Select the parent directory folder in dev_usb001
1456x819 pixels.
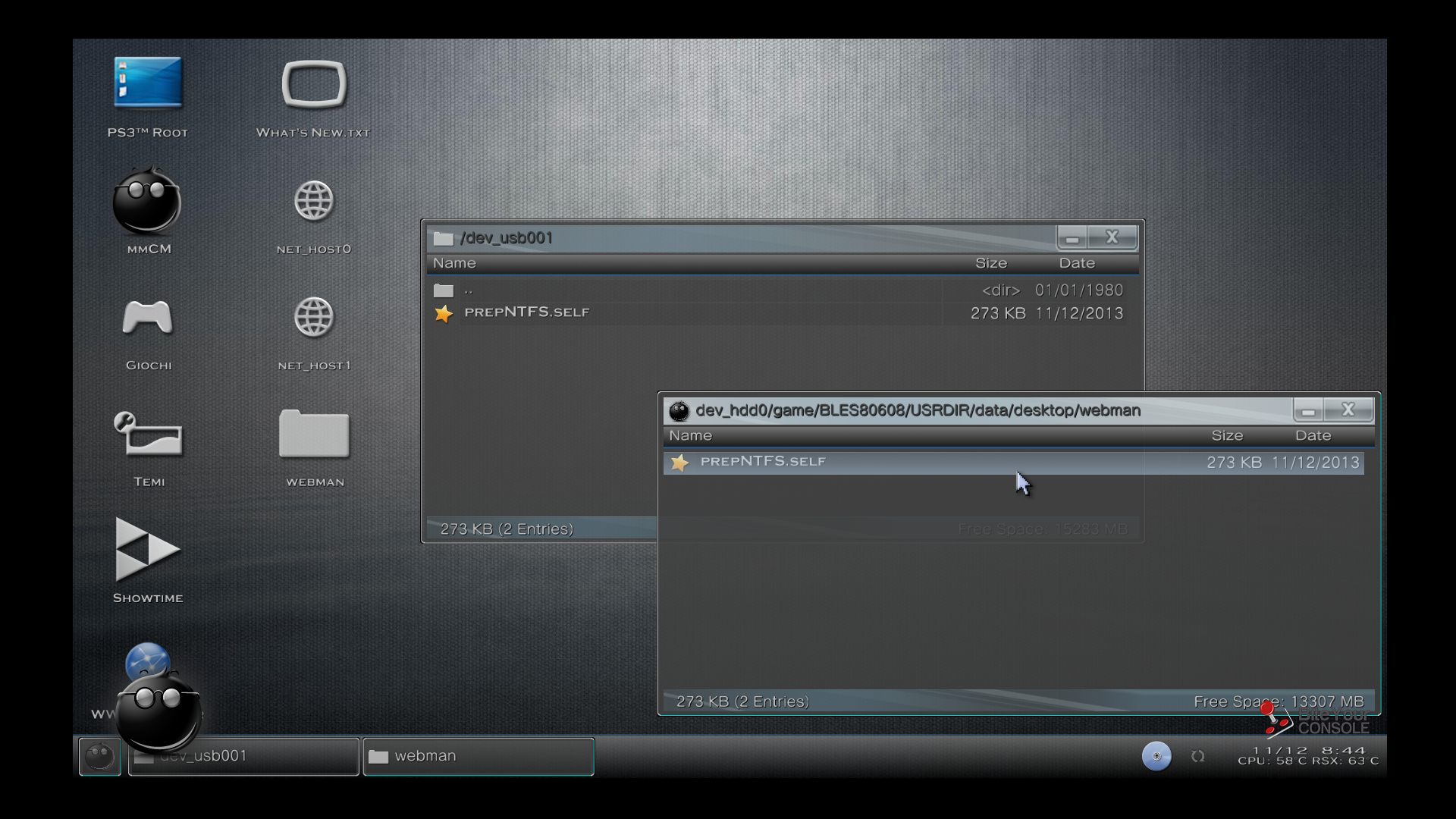(444, 290)
